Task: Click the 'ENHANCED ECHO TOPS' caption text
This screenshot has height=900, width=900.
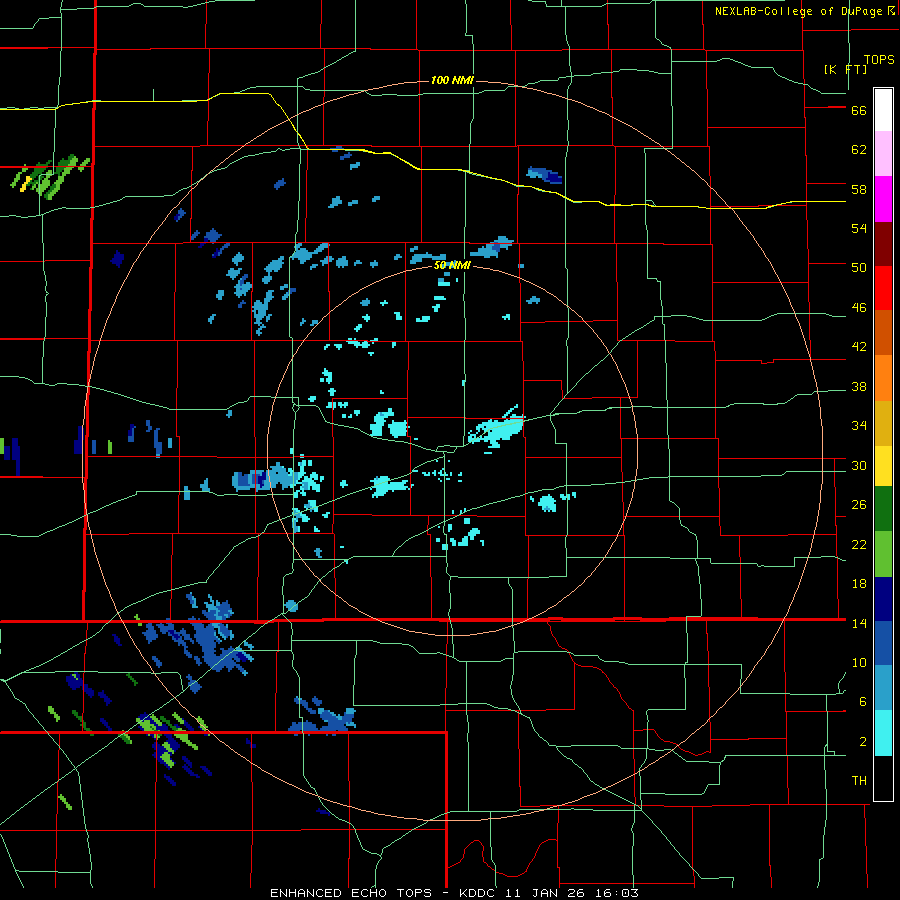Action: pos(351,893)
